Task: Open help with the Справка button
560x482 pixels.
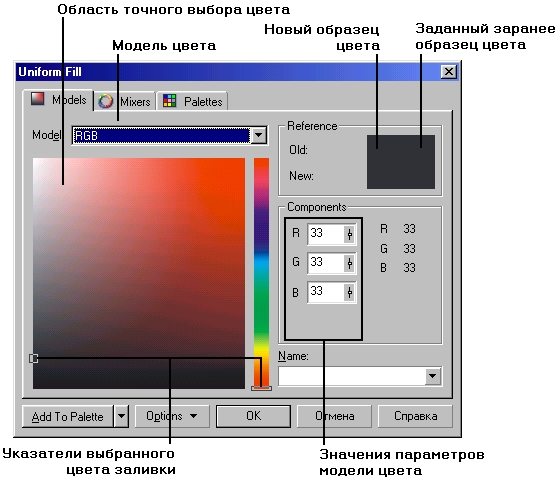Action: point(415,416)
